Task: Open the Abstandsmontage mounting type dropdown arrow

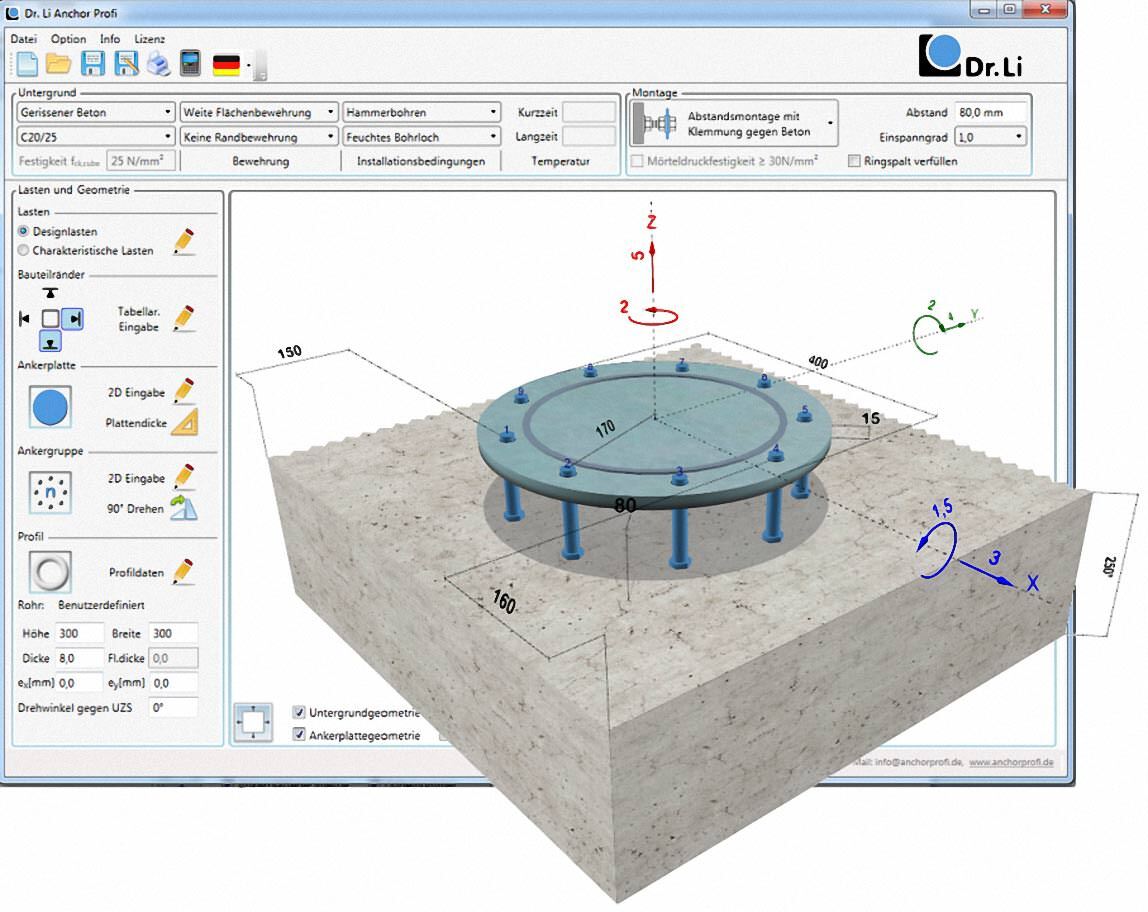Action: (x=830, y=123)
